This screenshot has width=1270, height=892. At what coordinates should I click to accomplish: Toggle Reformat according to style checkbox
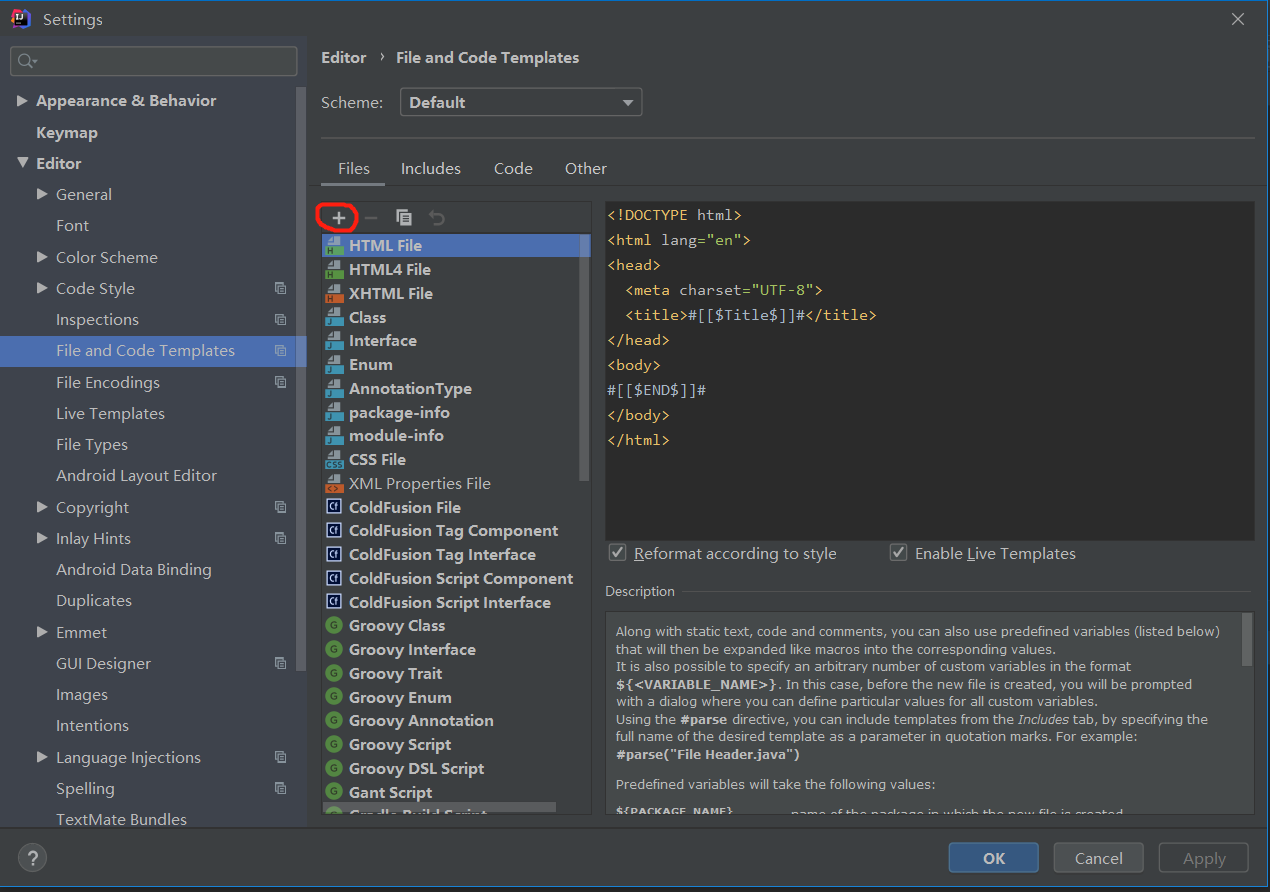(618, 553)
